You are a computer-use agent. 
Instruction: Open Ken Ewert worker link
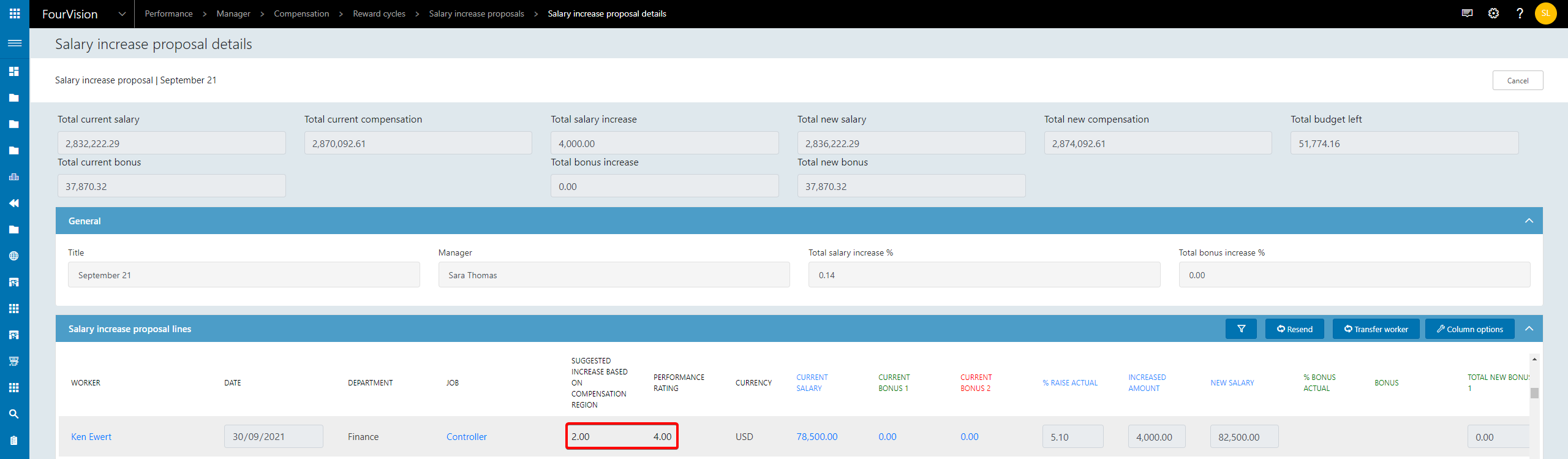pos(91,437)
